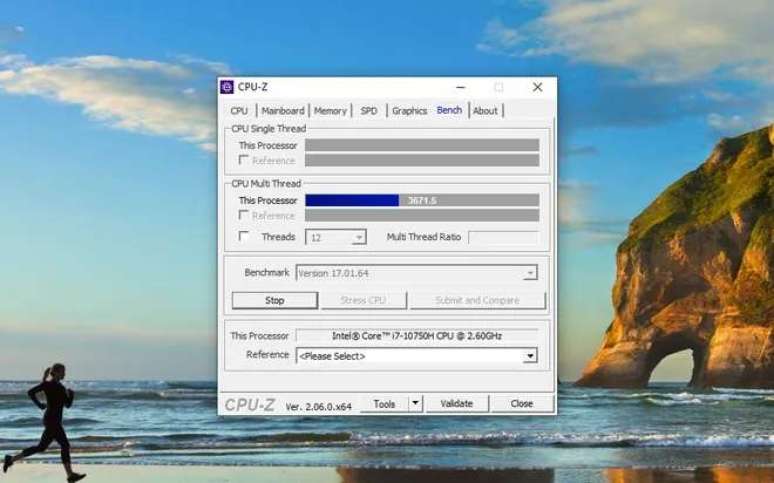
Task: Switch to the CPU tab
Action: [x=239, y=111]
